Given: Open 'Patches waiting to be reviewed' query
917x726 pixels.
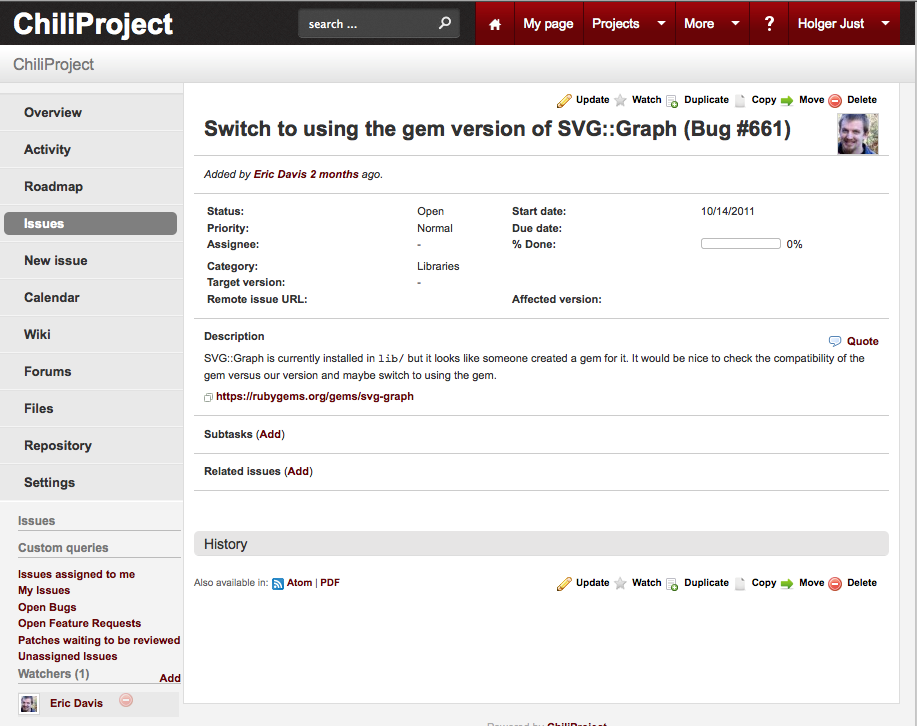Looking at the screenshot, I should 99,640.
